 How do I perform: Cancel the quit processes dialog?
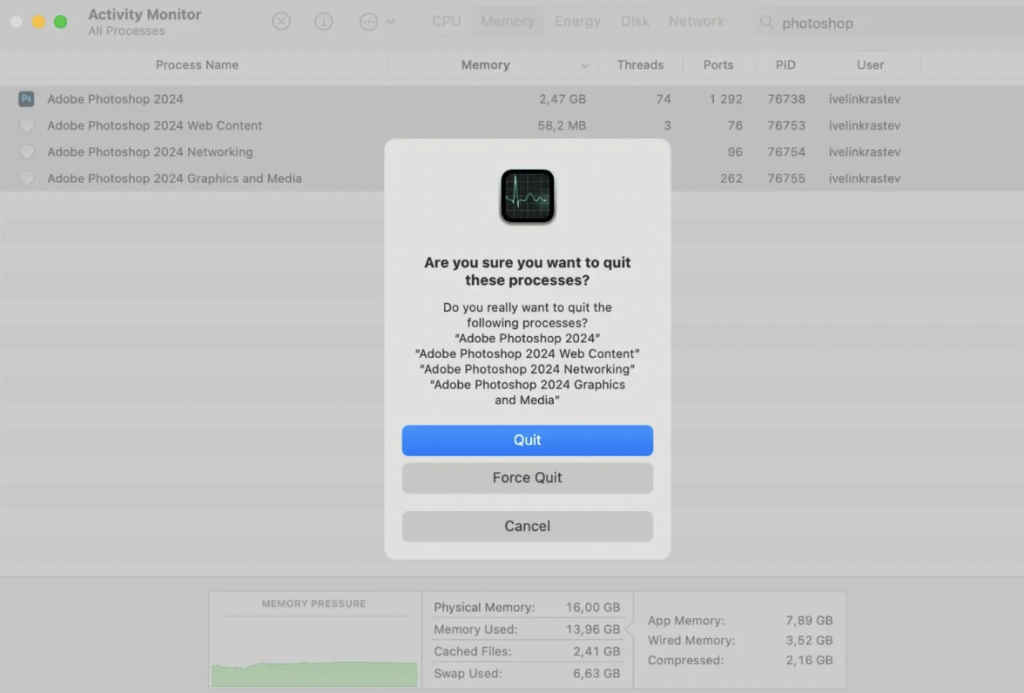click(527, 526)
